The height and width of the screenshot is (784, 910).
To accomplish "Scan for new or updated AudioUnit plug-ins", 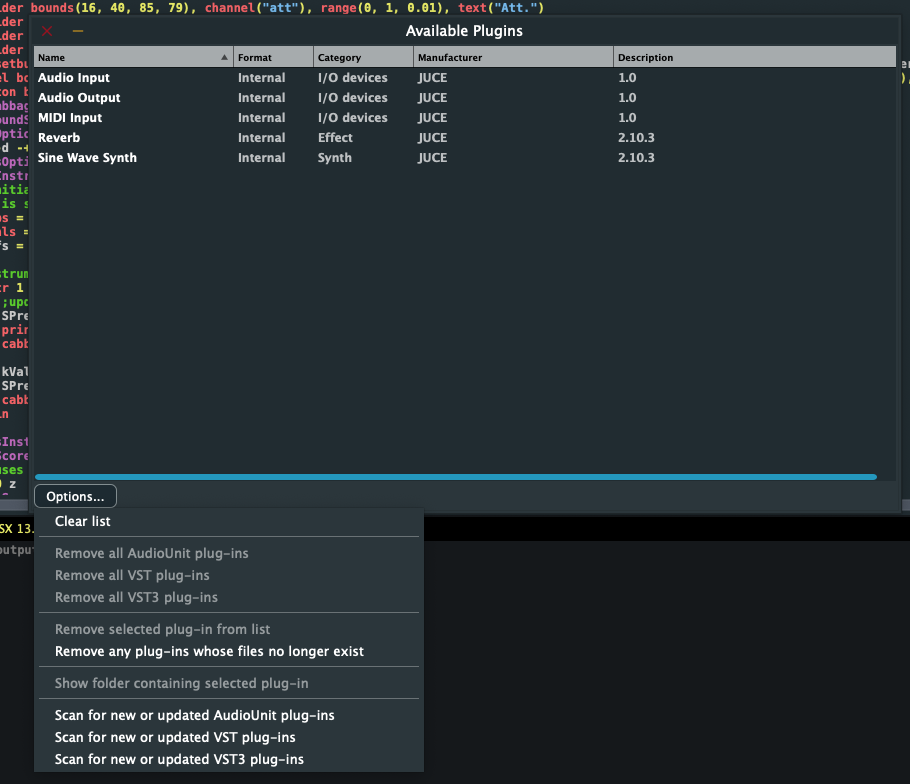I will click(229, 715).
